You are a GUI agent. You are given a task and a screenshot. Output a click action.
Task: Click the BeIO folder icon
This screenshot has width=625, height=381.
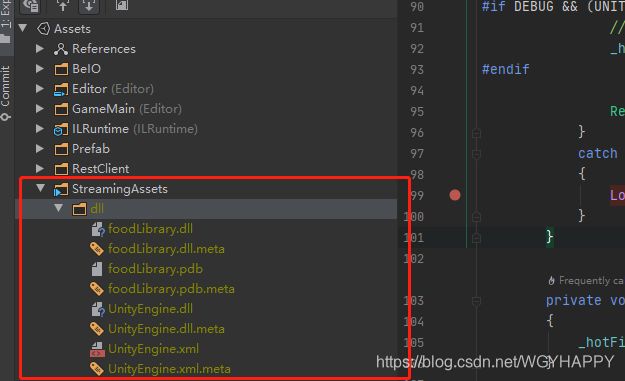coord(61,69)
